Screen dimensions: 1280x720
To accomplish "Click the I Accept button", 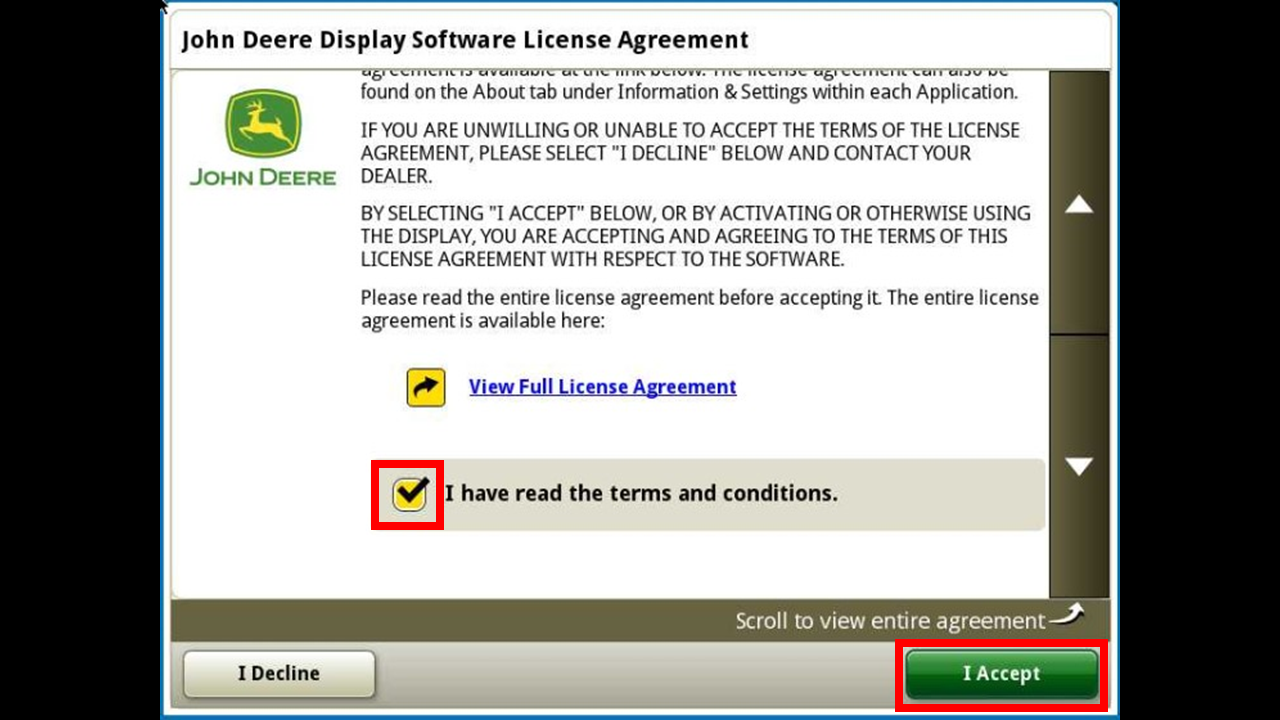I will tap(1001, 674).
